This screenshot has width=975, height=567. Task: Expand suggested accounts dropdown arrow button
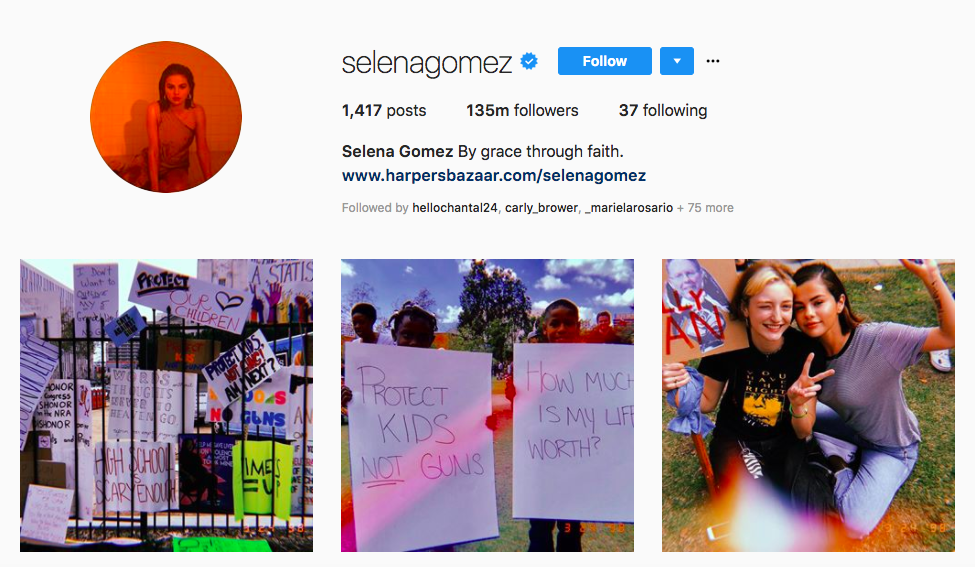pos(677,61)
